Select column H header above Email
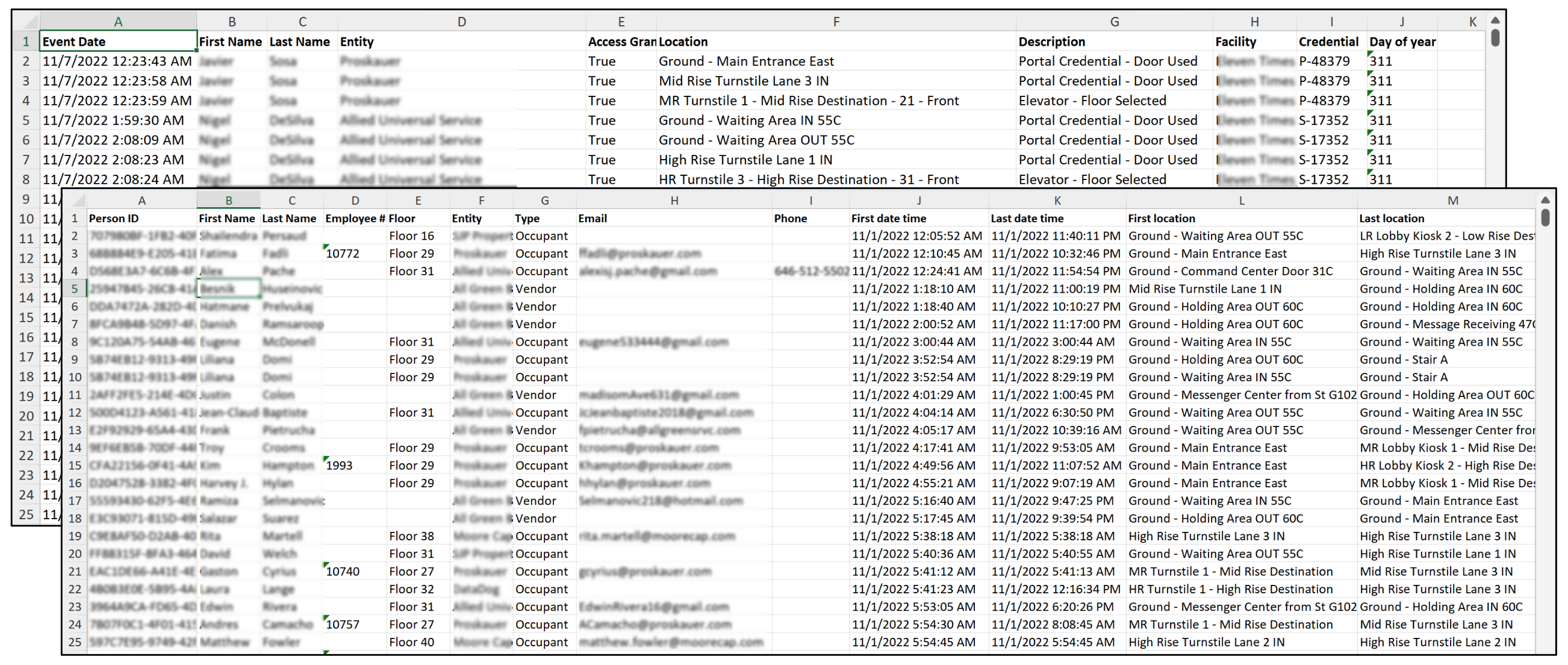Screen dimensions: 1568x665 point(674,201)
